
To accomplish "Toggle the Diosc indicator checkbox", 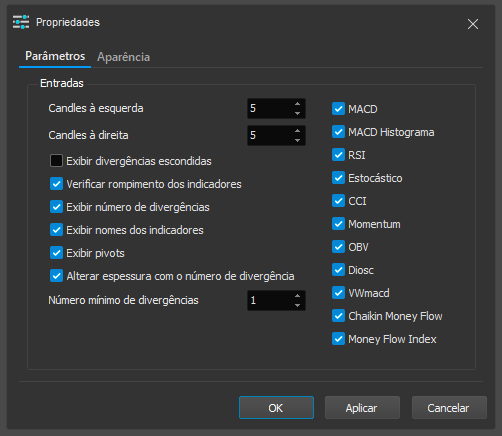I will pos(338,270).
